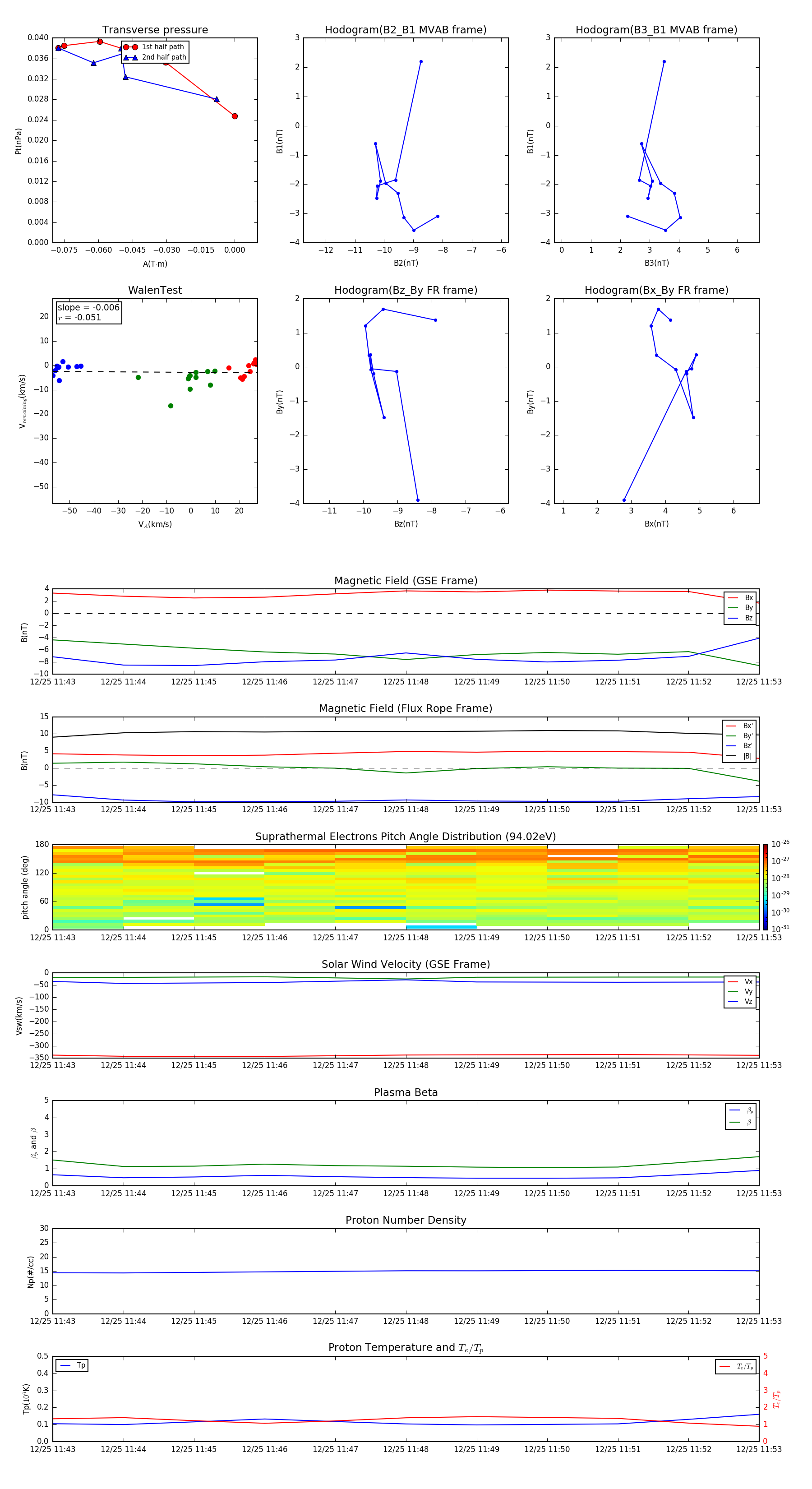Screen dimensions: 812x1489
Task: Click the By entry in GSE magnetic field legend
Action: [740, 607]
